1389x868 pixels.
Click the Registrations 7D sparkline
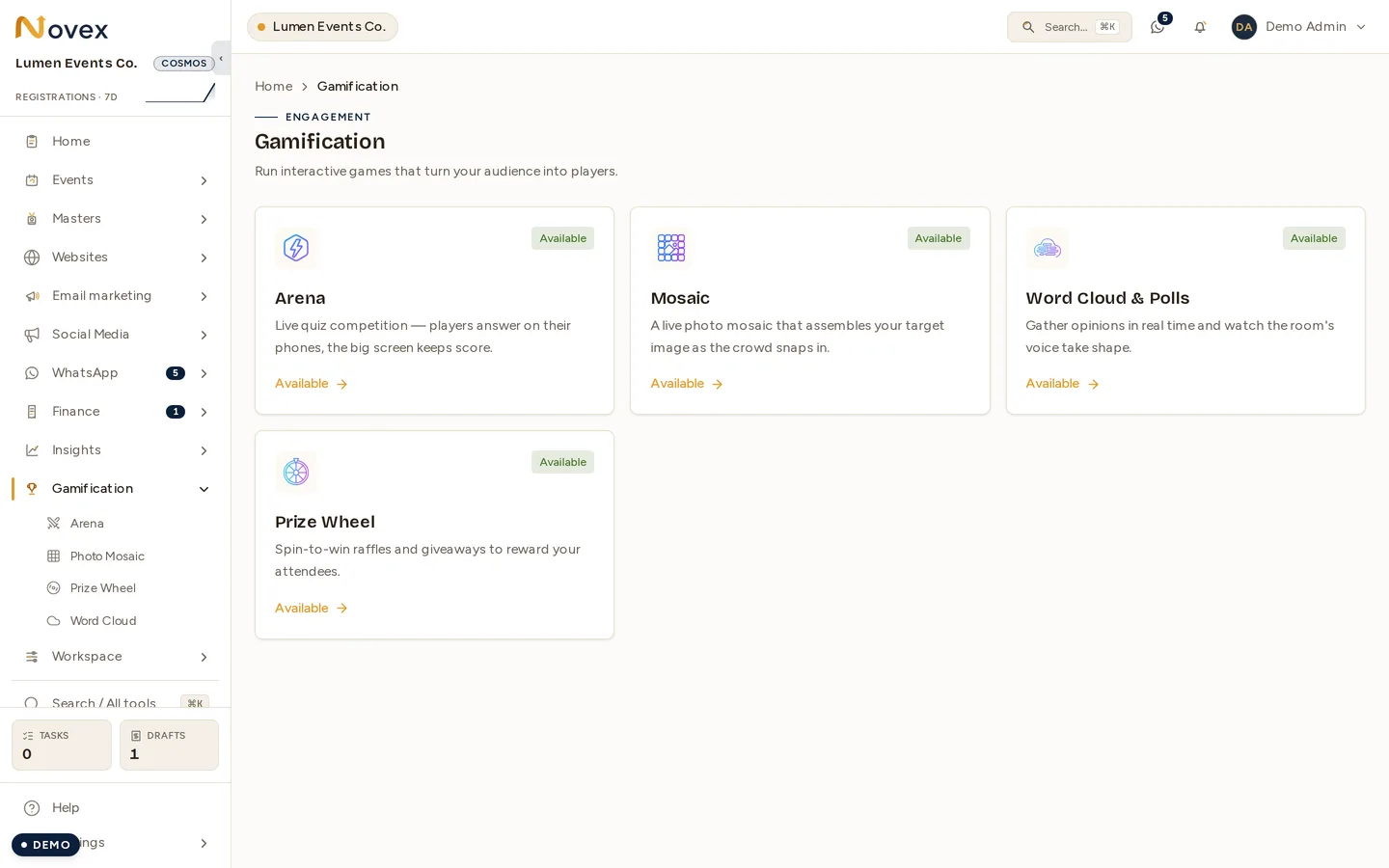[180, 93]
